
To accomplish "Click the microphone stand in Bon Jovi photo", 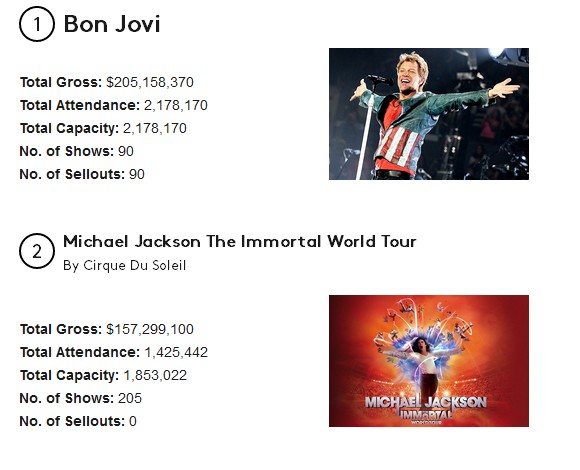I will click(x=366, y=137).
